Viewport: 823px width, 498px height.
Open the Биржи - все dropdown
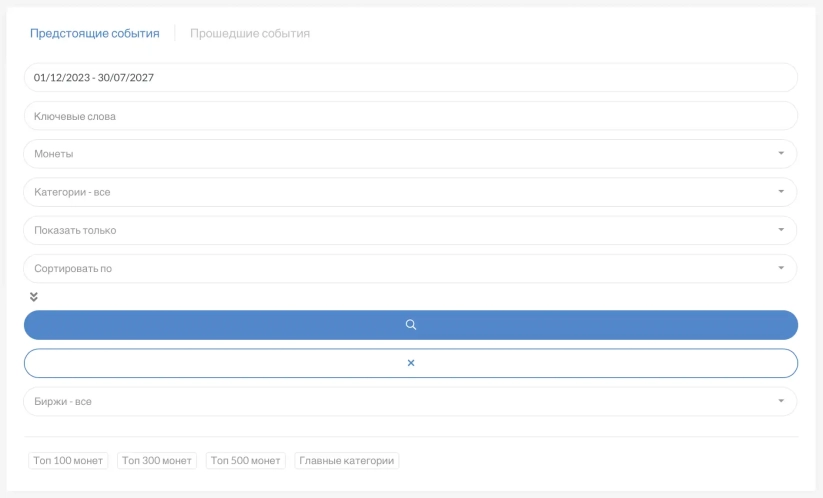coord(400,402)
